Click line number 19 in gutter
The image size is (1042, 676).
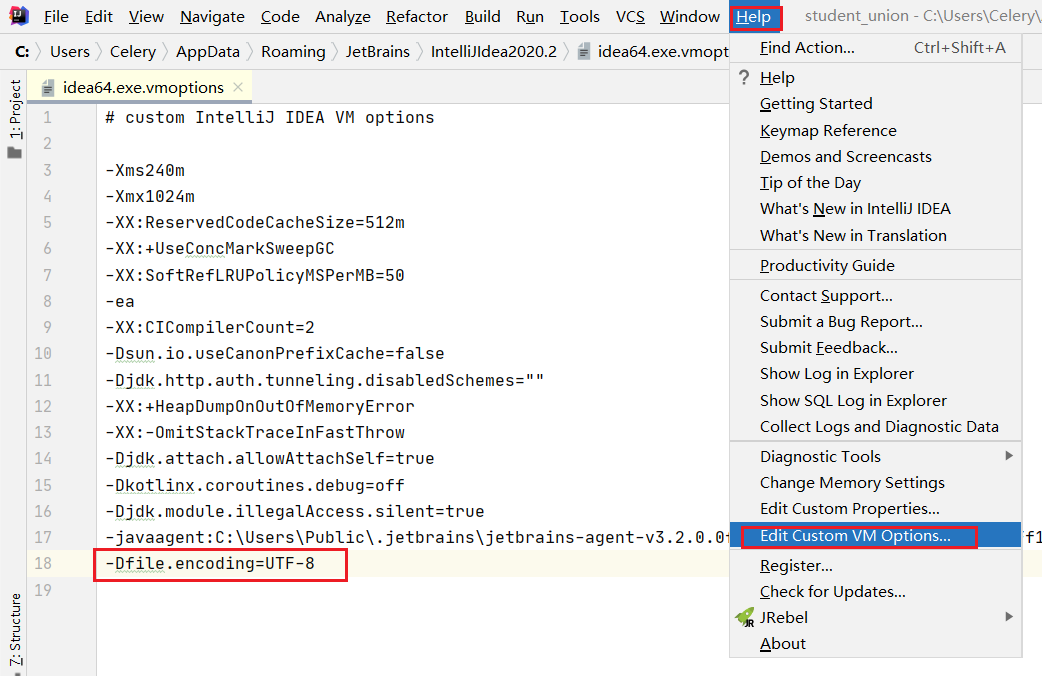click(43, 590)
